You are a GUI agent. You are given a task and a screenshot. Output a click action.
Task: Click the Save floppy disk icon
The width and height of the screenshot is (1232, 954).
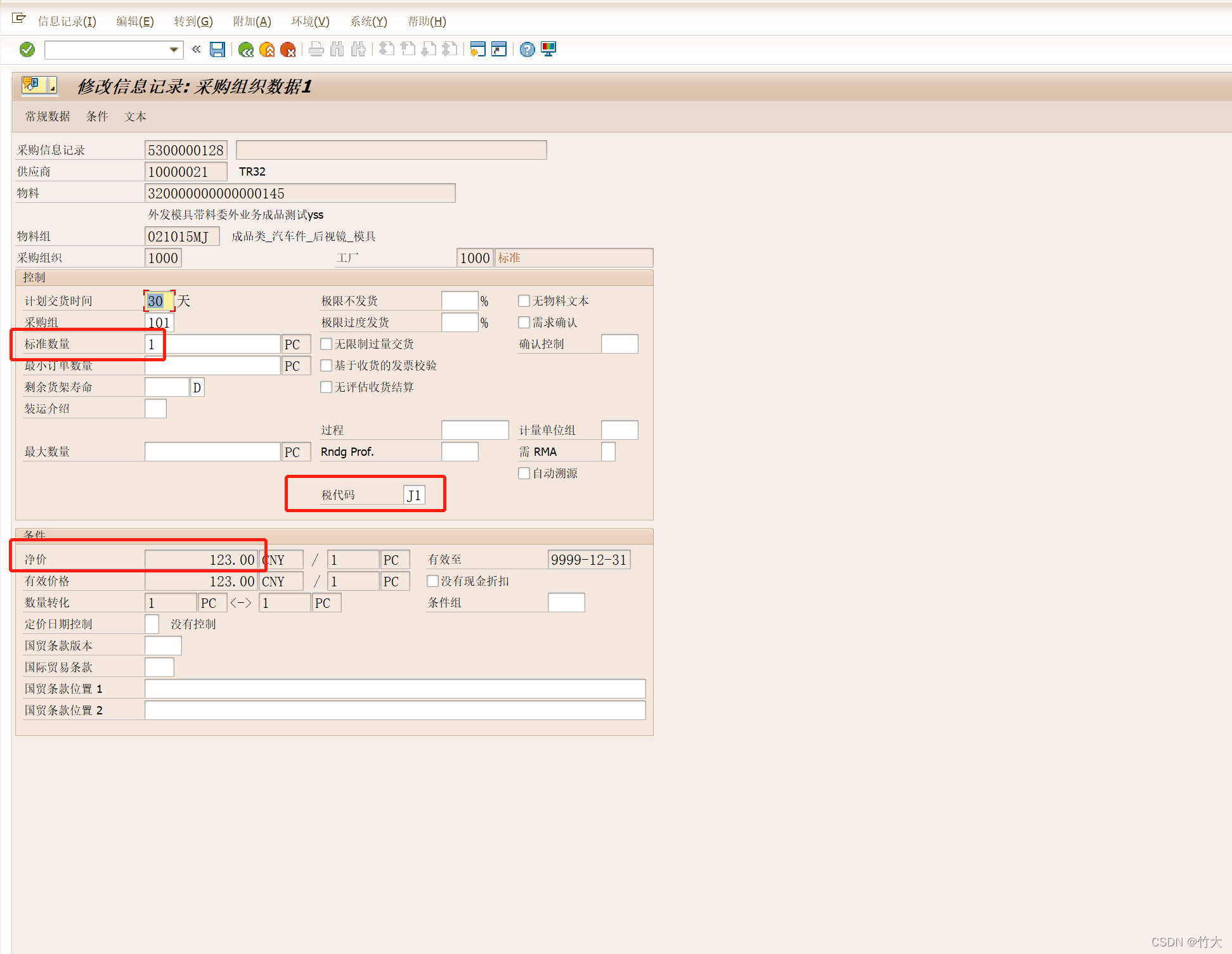217,49
